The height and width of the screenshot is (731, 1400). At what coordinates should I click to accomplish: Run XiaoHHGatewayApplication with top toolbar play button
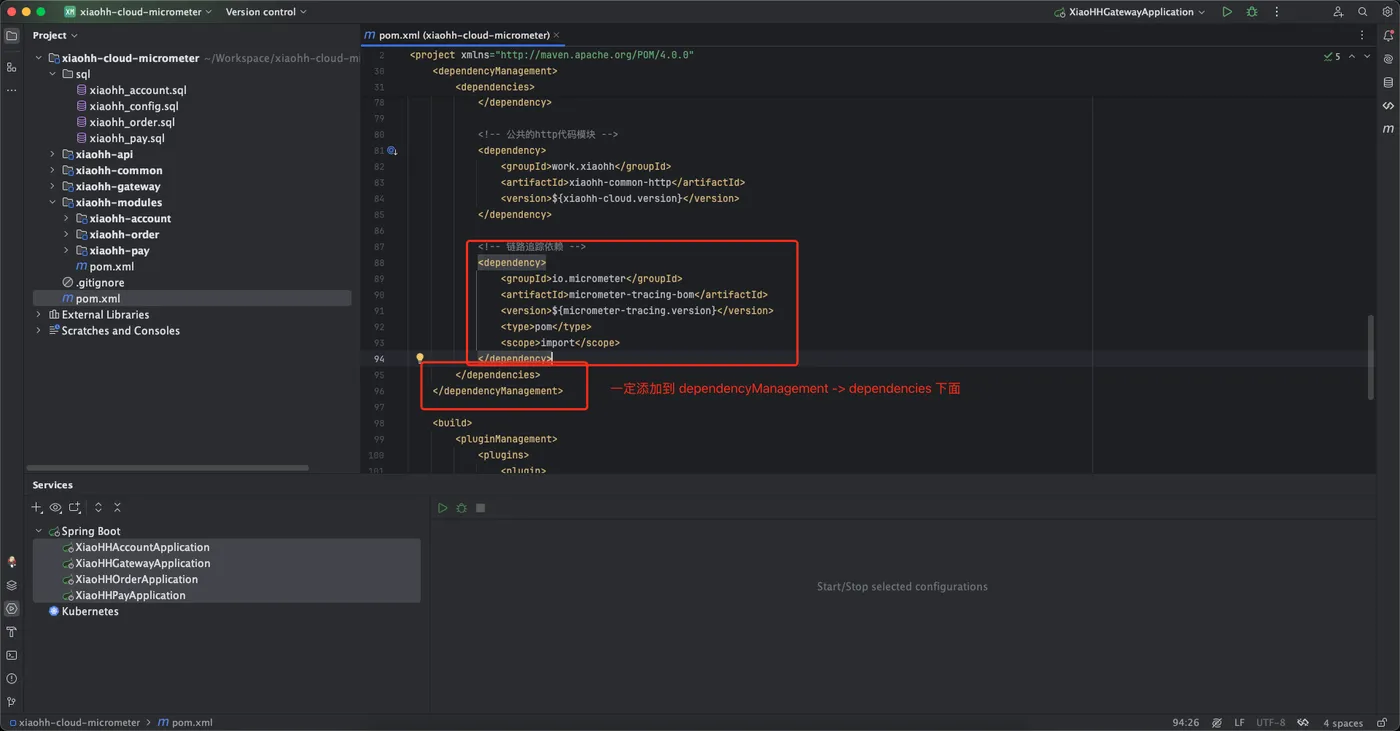(1227, 12)
